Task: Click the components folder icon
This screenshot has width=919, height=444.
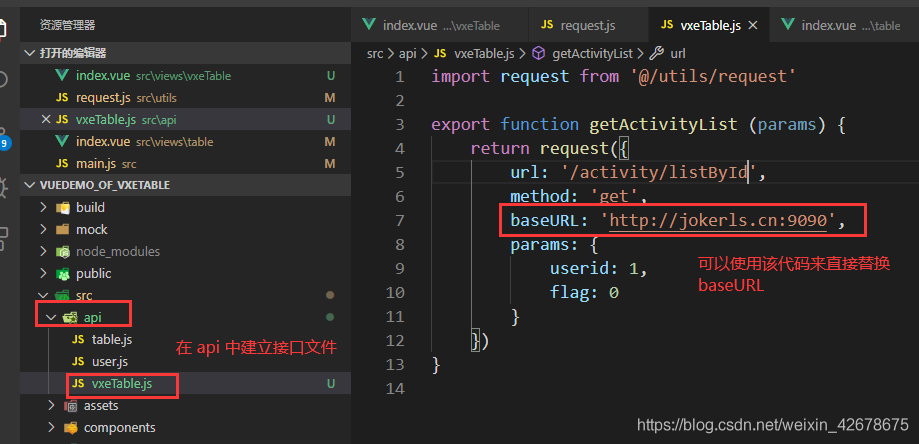Action: pyautogui.click(x=70, y=428)
